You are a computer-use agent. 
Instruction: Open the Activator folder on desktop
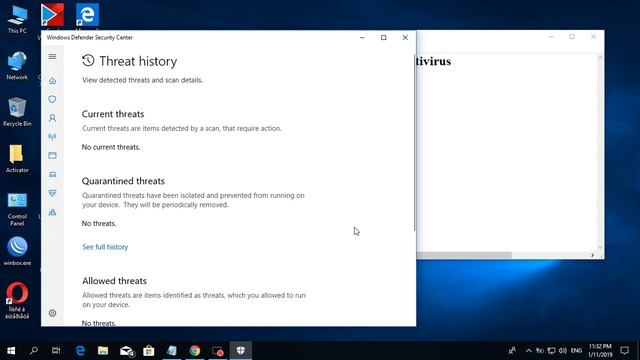[x=17, y=158]
